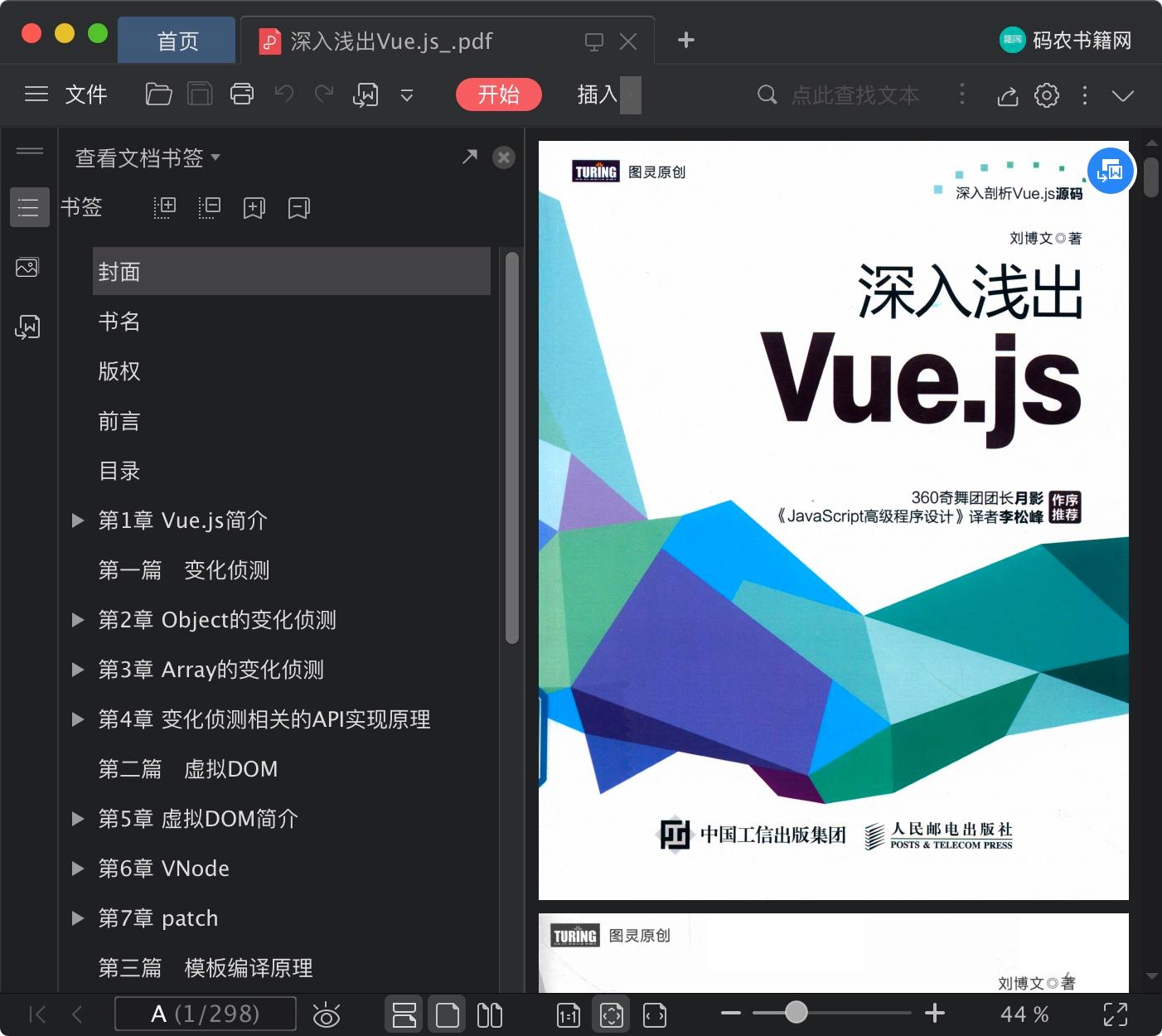Open settings gear in toolbar
This screenshot has width=1162, height=1036.
coord(1047,95)
